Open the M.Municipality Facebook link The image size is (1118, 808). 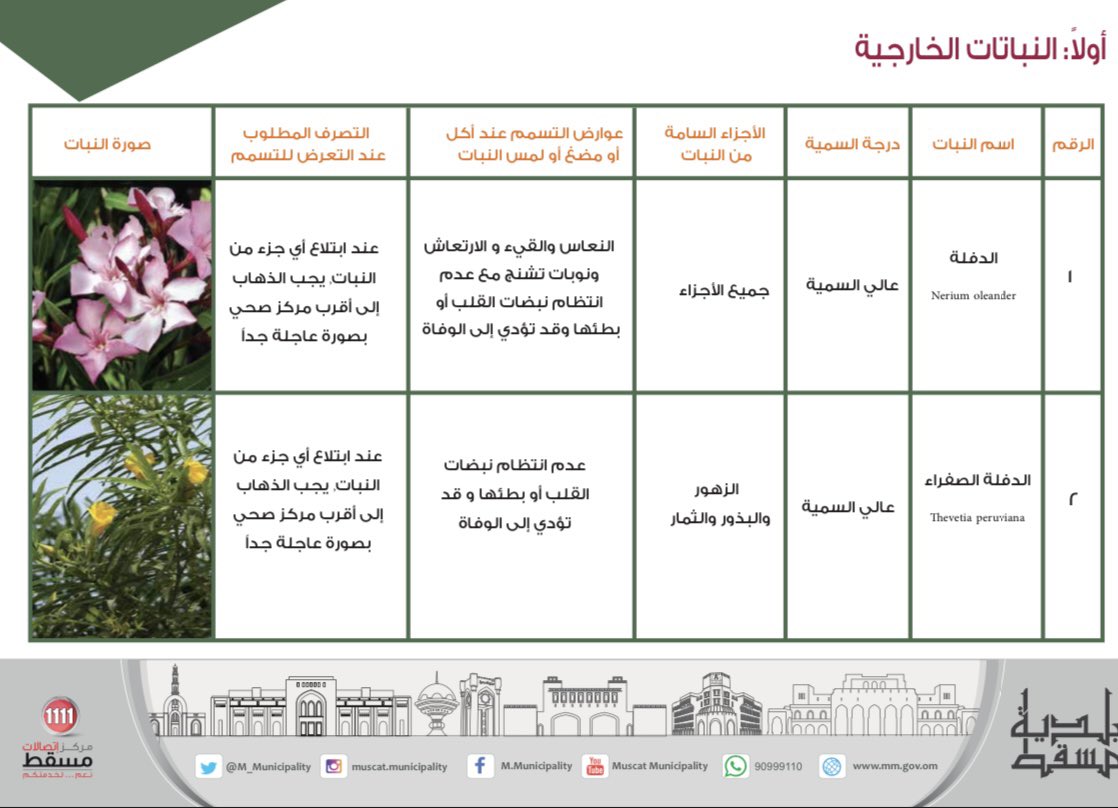pyautogui.click(x=536, y=766)
